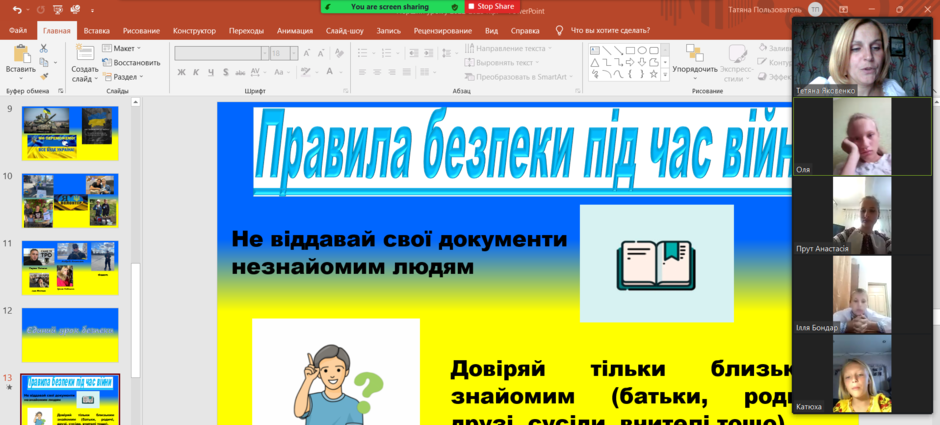
Task: Switch to the Переходы tab
Action: pos(246,31)
